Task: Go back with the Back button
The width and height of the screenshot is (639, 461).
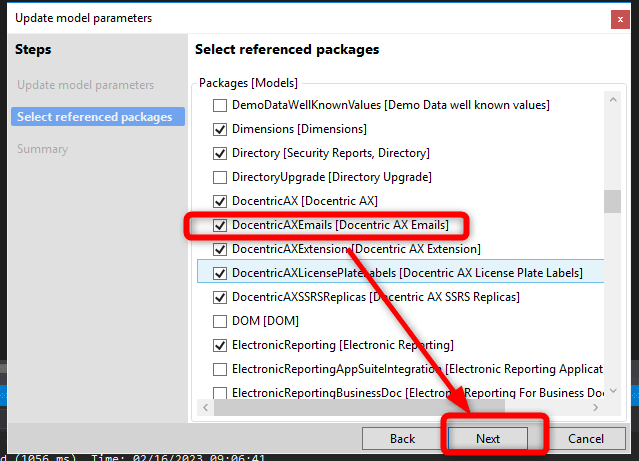Action: click(402, 439)
